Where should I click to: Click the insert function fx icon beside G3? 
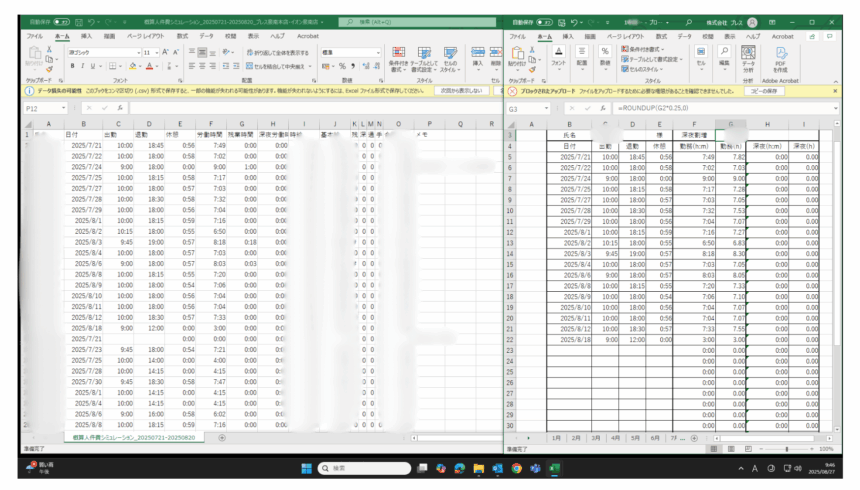click(602, 107)
